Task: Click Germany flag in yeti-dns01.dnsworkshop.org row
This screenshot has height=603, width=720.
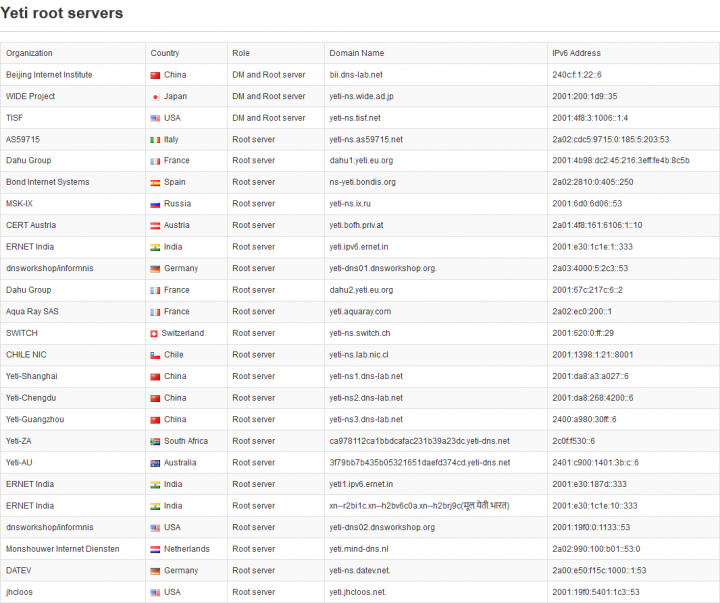Action: (155, 269)
